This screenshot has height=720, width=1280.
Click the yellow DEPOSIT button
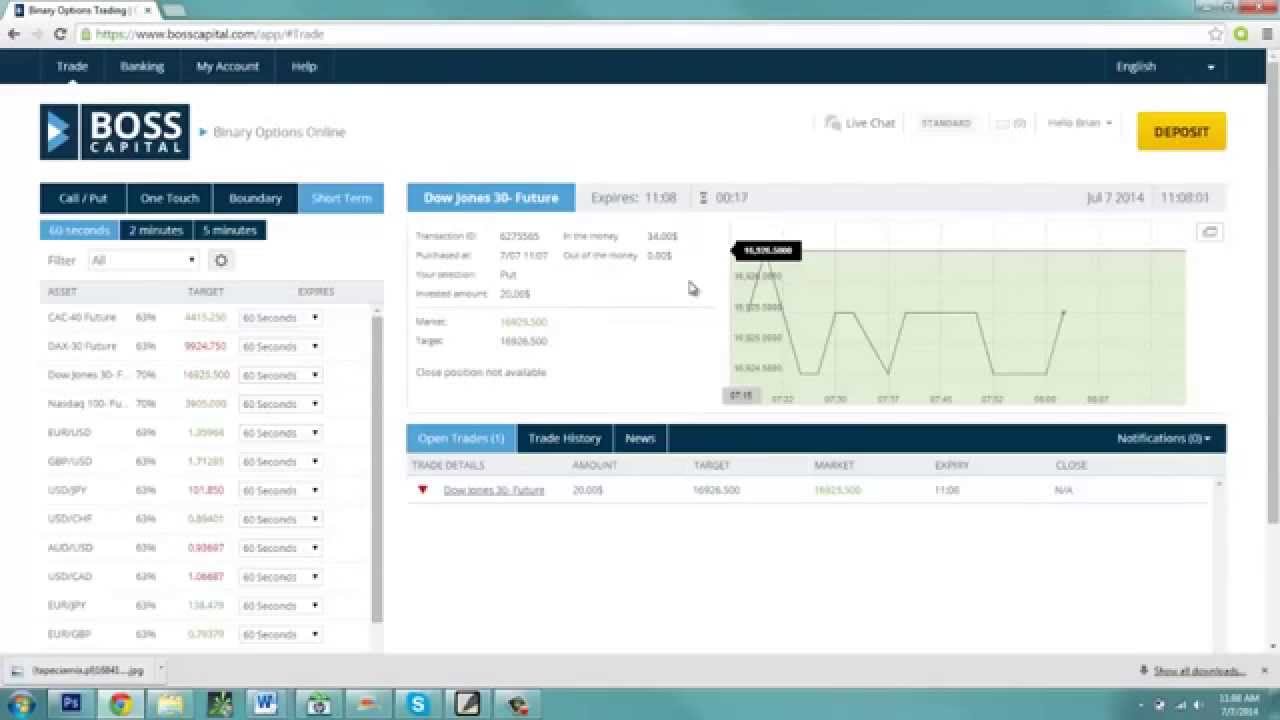[x=1181, y=132]
